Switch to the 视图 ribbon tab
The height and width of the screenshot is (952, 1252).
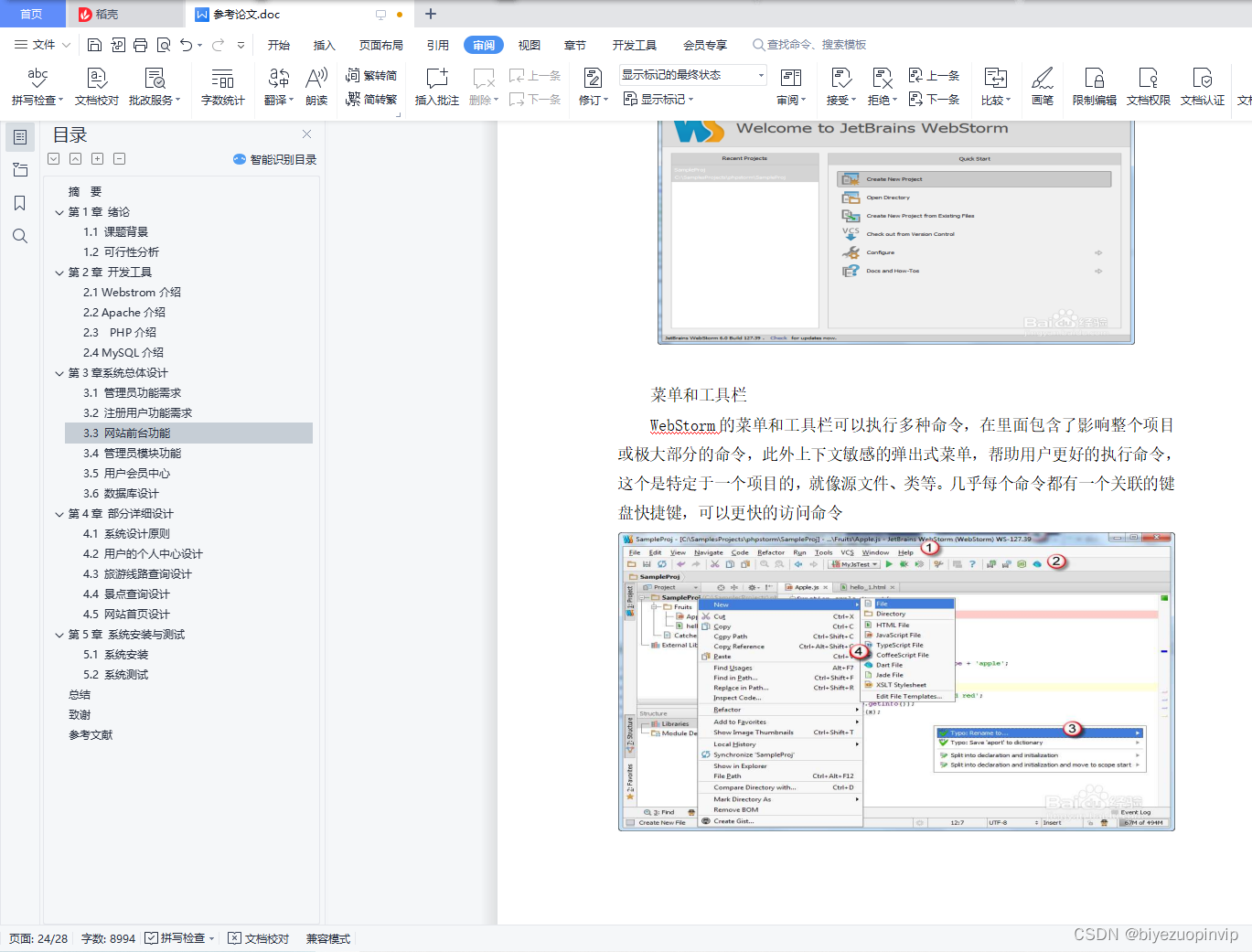pyautogui.click(x=530, y=45)
